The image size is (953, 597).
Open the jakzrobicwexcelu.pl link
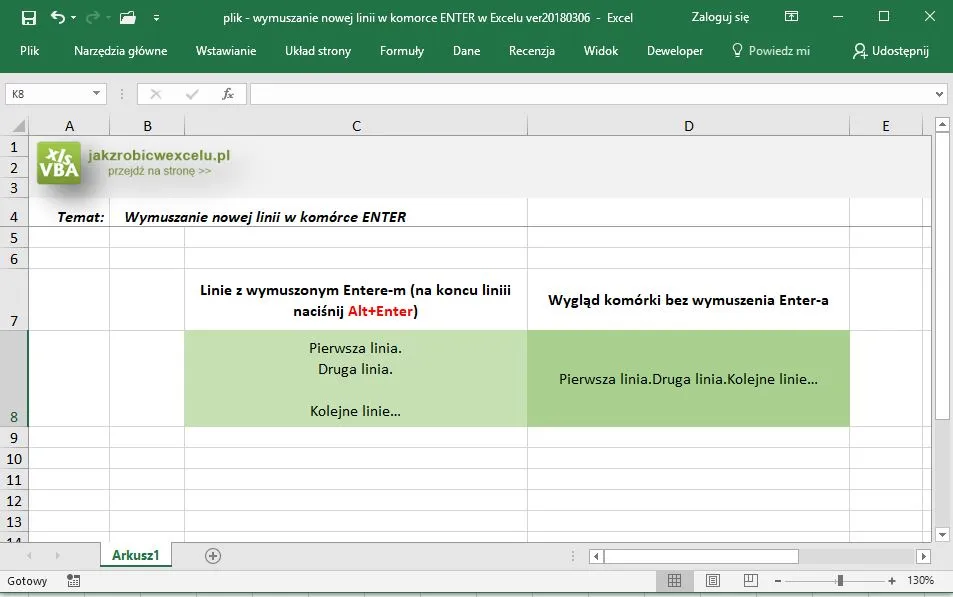click(159, 156)
